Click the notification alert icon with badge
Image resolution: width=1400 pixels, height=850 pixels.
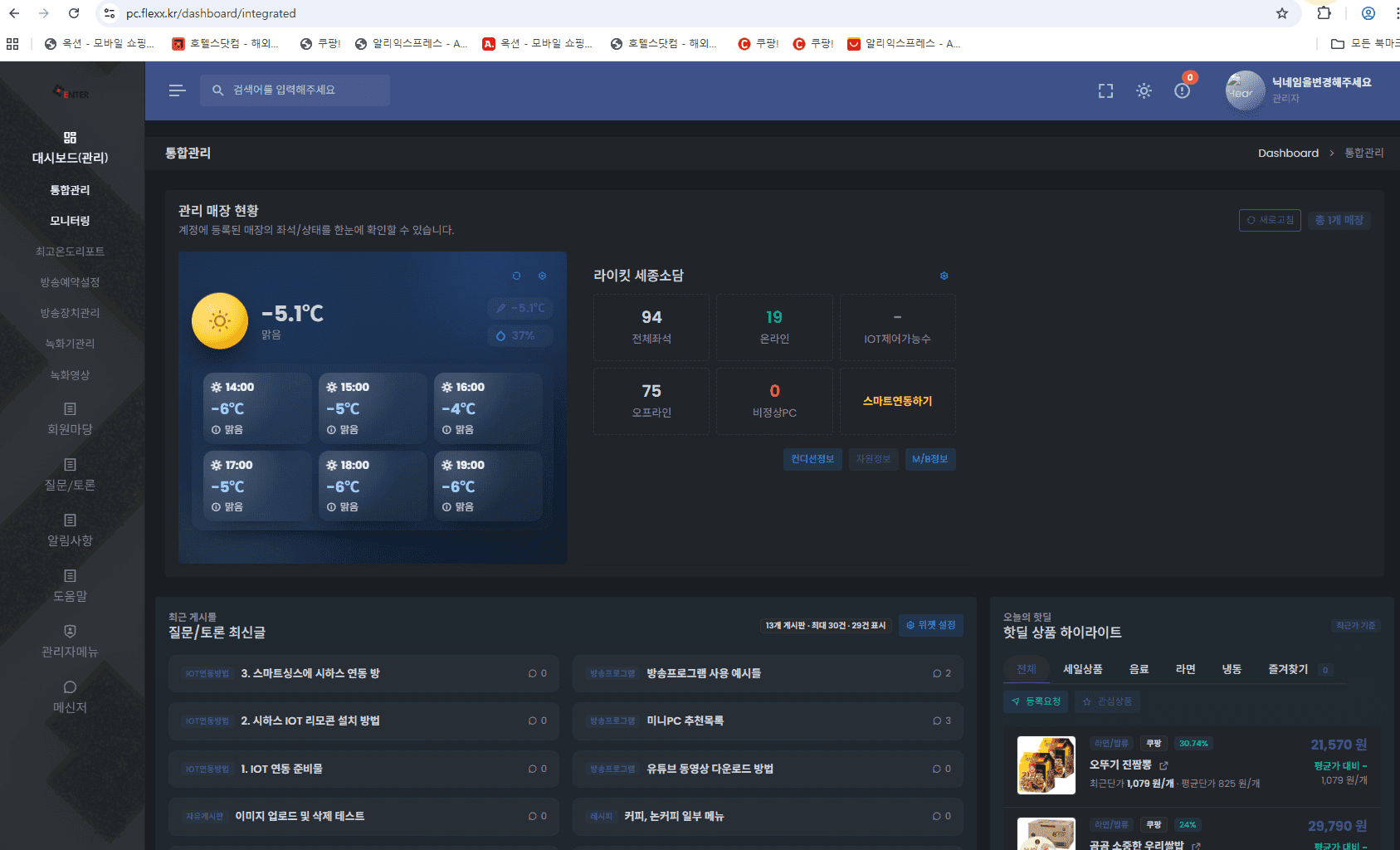tap(1183, 90)
